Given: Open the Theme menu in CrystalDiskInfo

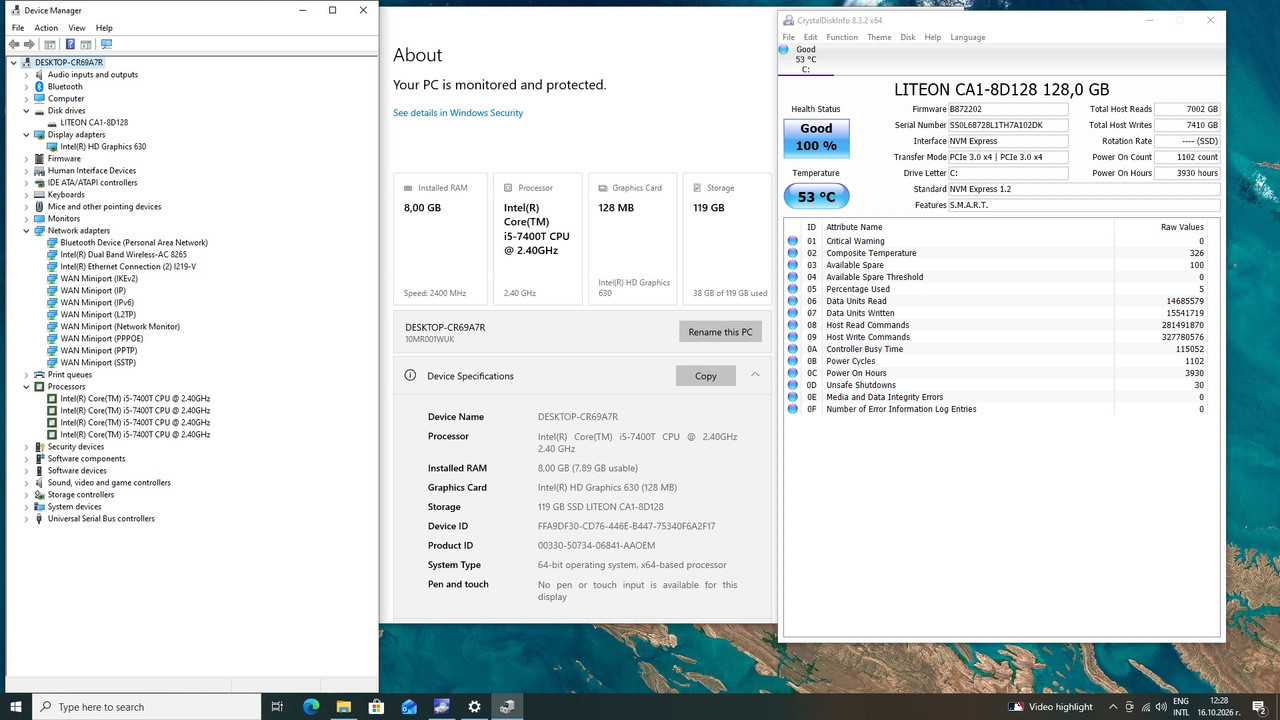Looking at the screenshot, I should pos(879,37).
